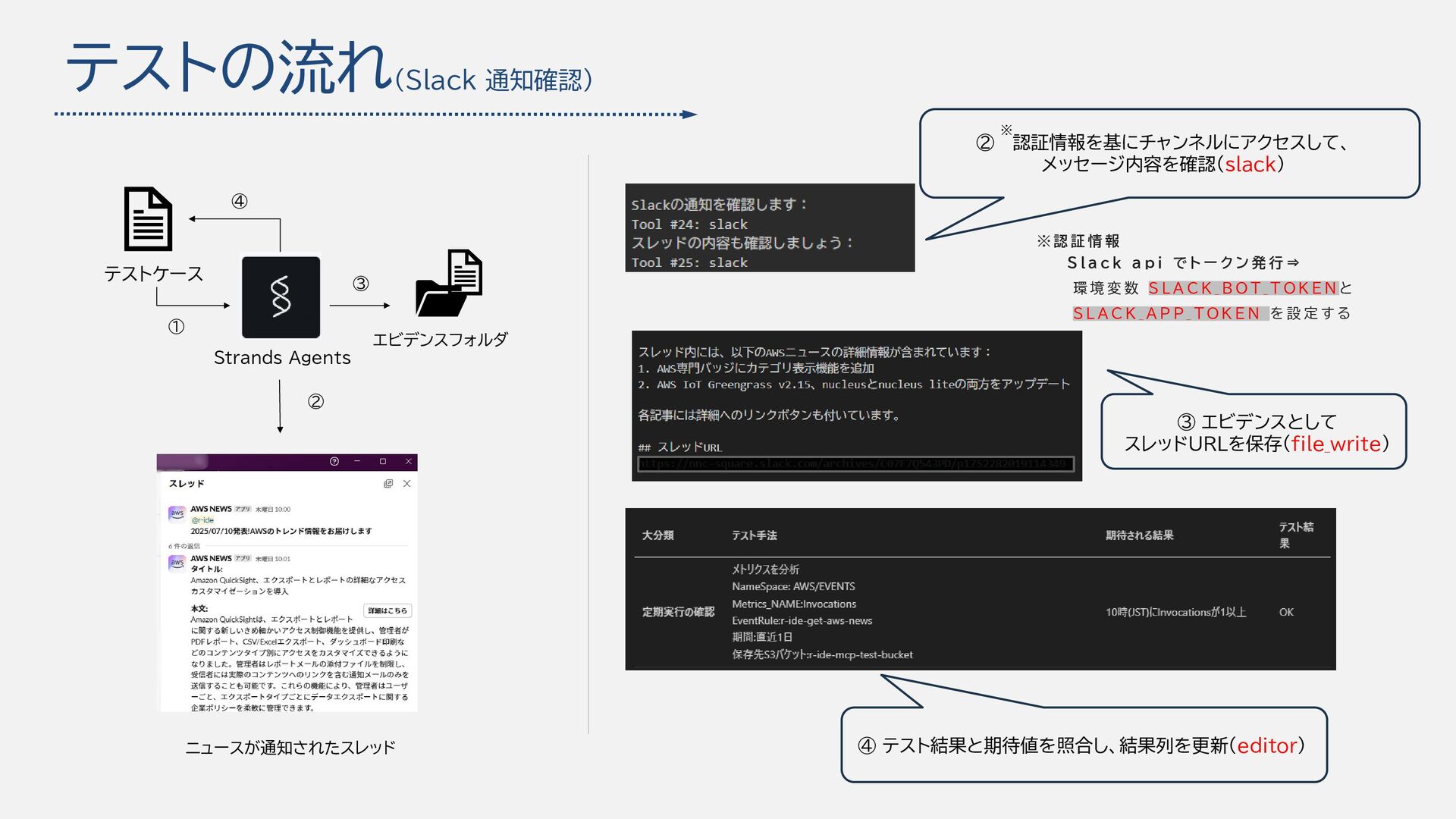Click the Slack help question-mark icon
Image resolution: width=1456 pixels, height=819 pixels.
[334, 461]
